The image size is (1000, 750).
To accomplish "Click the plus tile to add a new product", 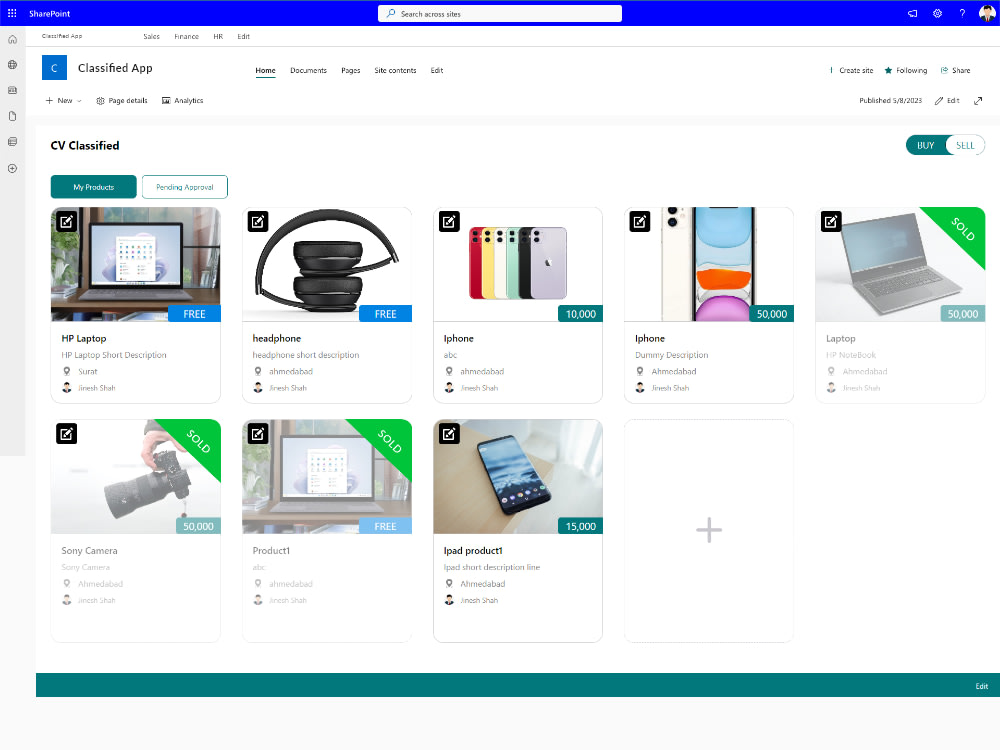I will tap(709, 530).
